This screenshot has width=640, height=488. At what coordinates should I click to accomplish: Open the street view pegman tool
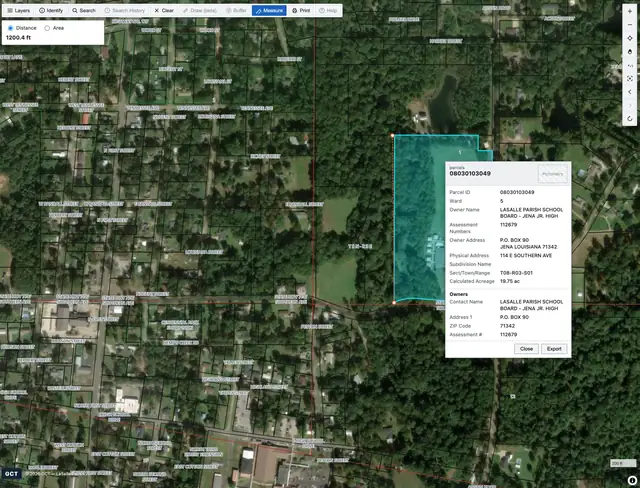point(630,52)
